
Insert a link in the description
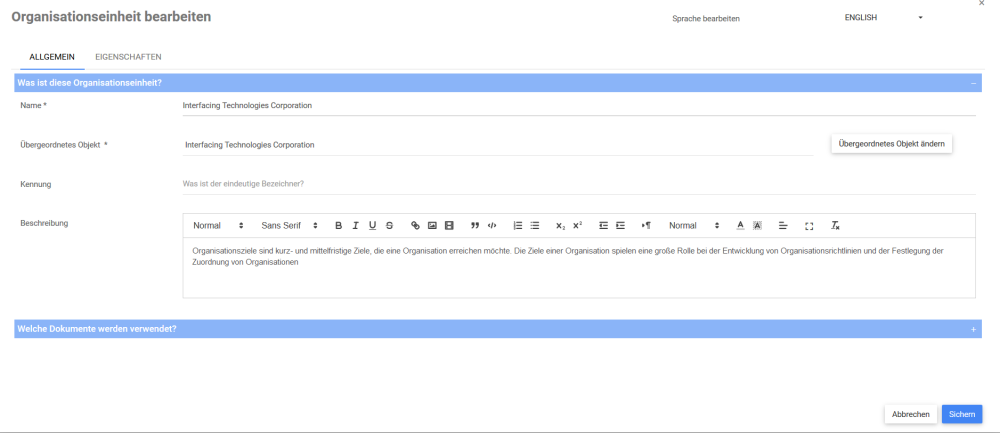point(415,226)
